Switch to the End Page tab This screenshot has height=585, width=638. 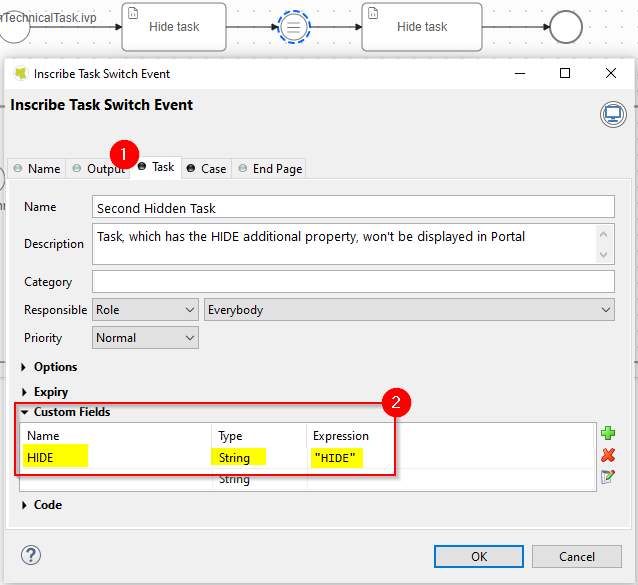click(269, 169)
